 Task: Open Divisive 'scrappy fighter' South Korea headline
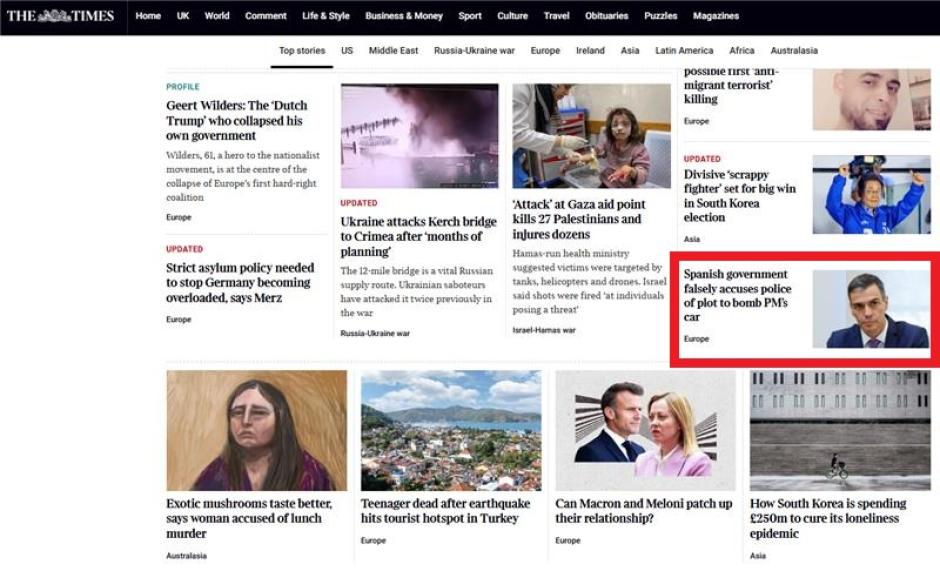tap(740, 196)
